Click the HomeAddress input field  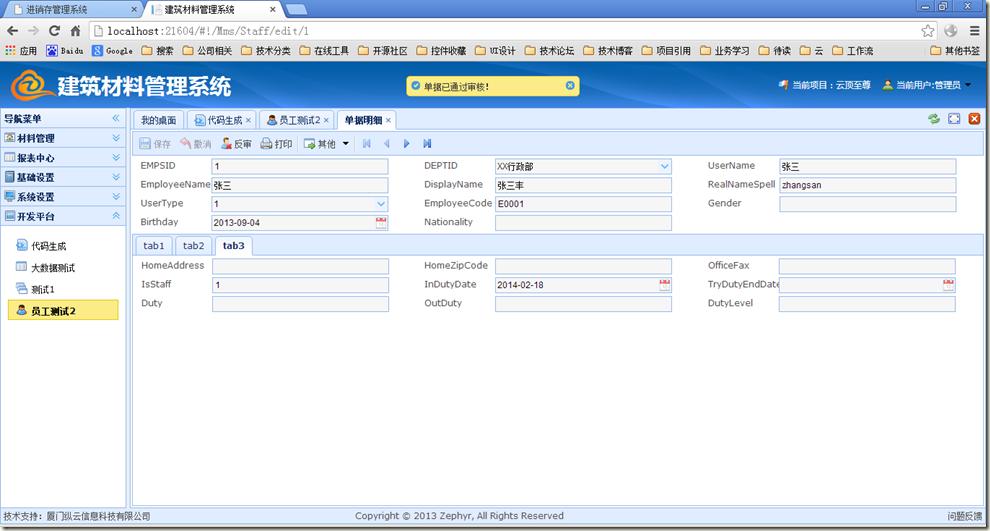click(300, 267)
